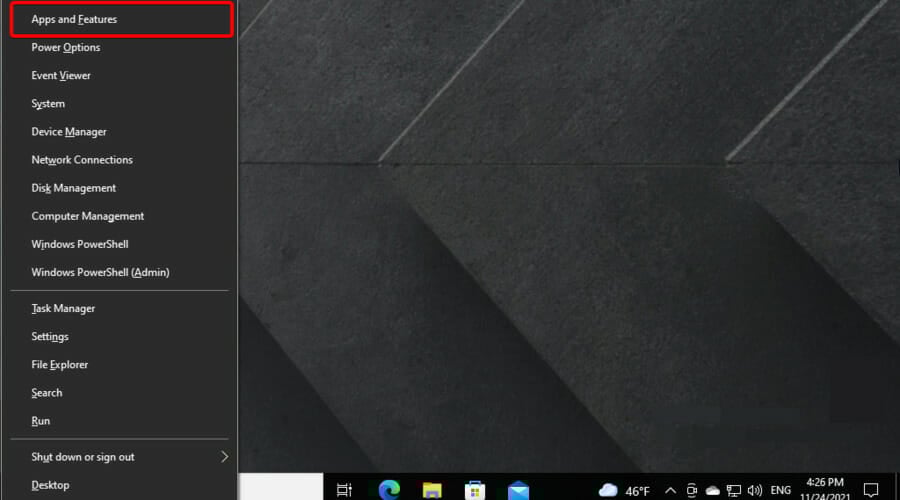Open clock showing 4:26 PM

tap(825, 489)
